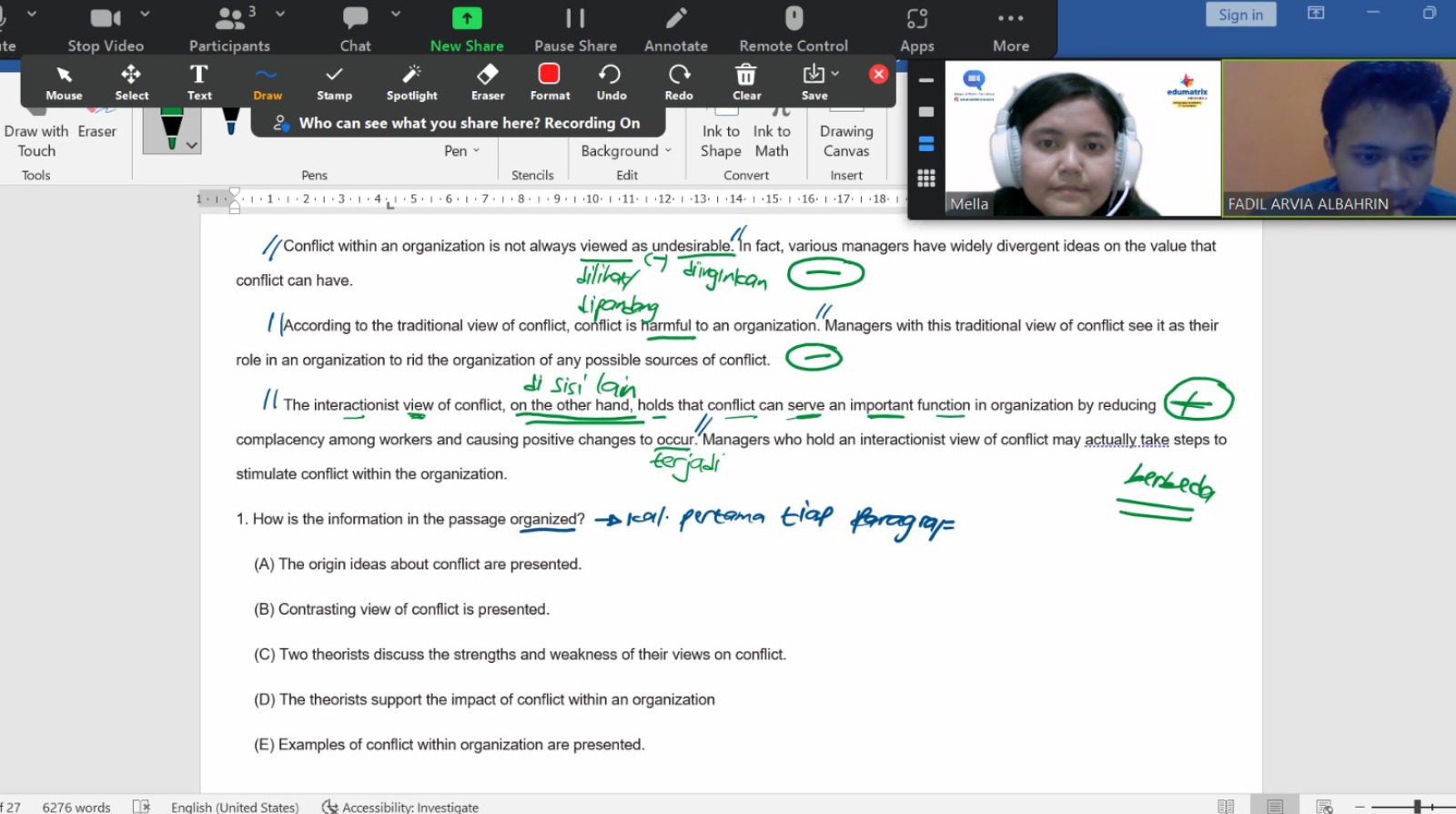
Task: Close the annotation toolbar with the red X
Action: 878,74
